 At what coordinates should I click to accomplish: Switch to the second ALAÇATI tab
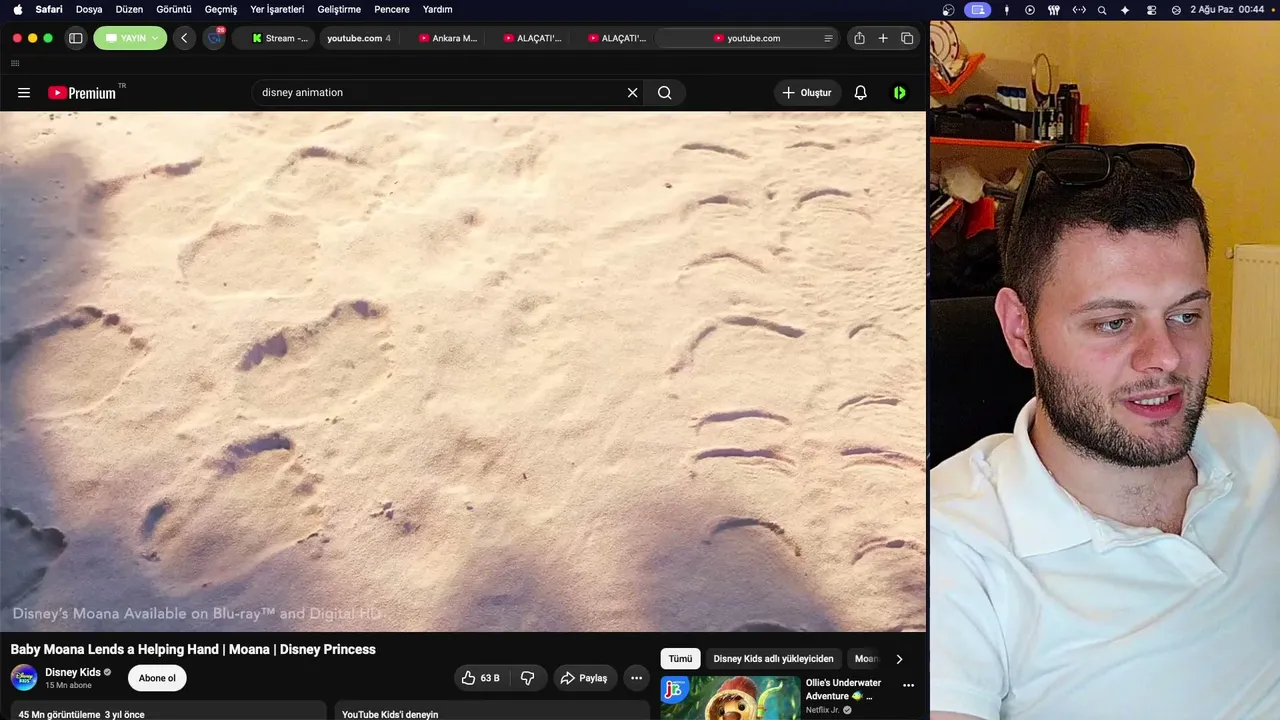pyautogui.click(x=617, y=38)
